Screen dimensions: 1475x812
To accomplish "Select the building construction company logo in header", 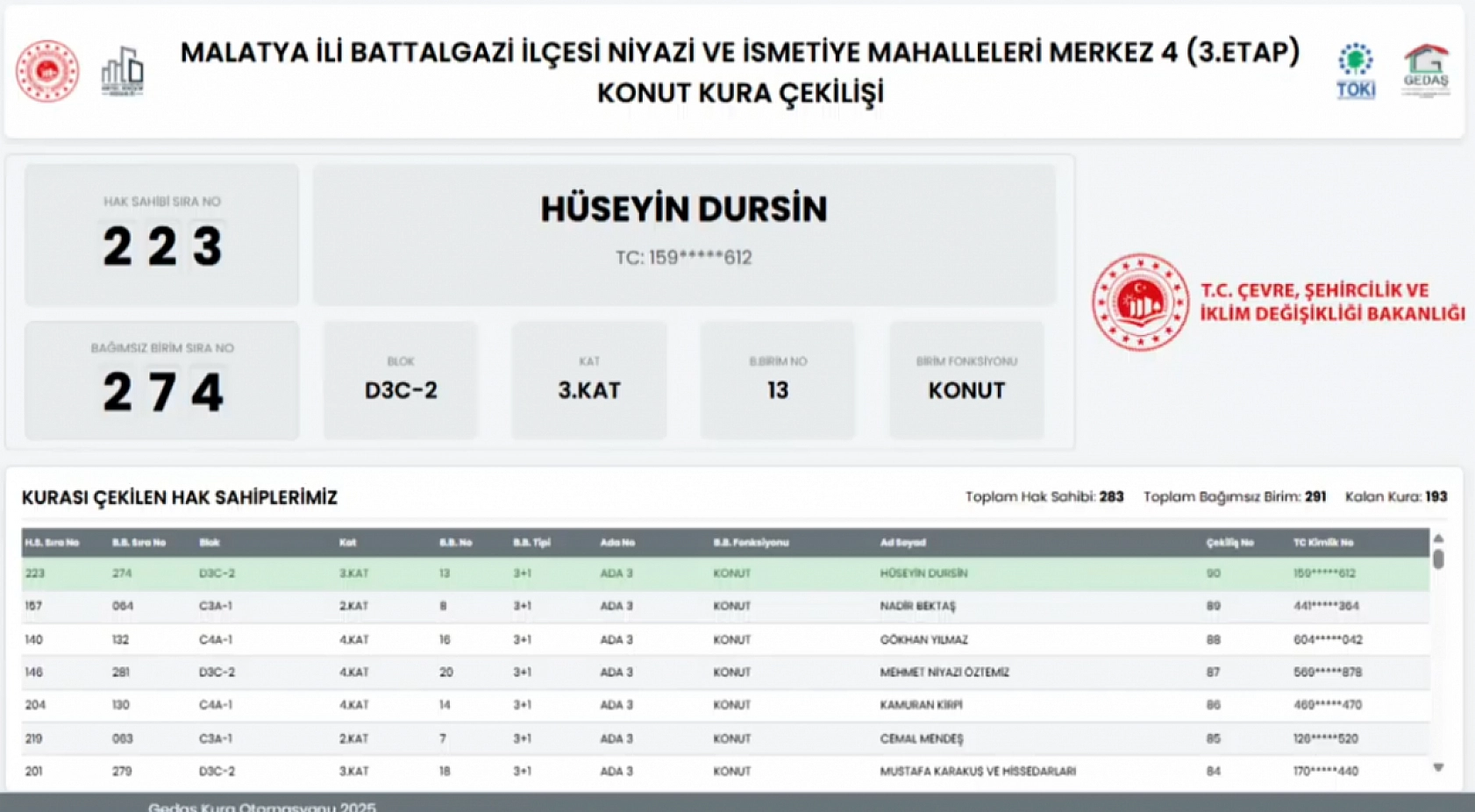I will (x=123, y=68).
